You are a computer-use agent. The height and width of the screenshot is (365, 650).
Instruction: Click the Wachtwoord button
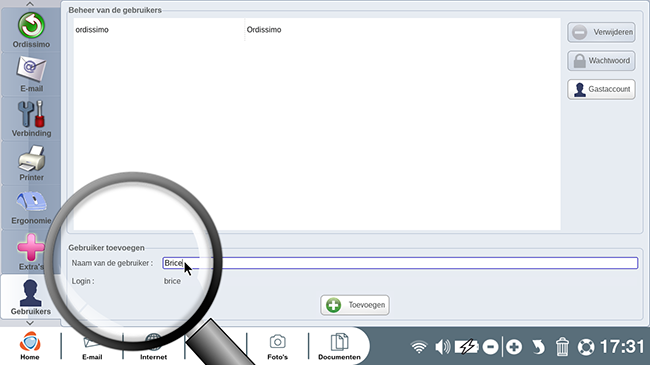(x=601, y=61)
